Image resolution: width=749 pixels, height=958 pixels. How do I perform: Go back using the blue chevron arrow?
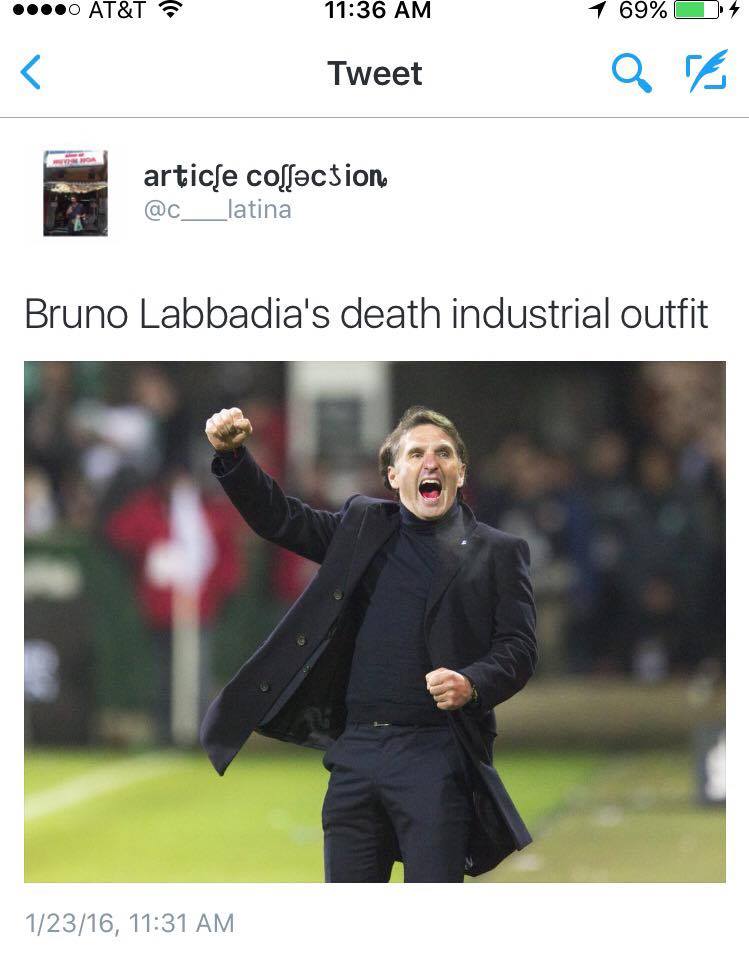[31, 72]
